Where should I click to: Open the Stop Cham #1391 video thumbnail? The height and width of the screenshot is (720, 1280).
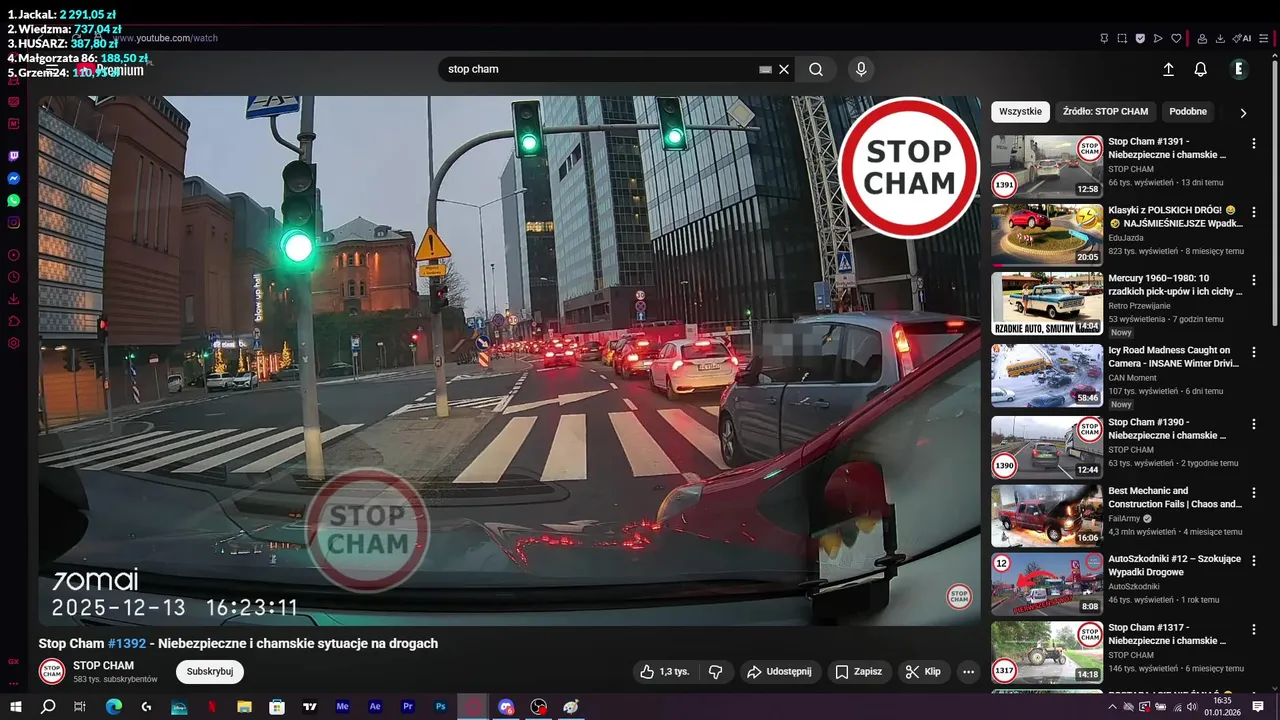[1047, 166]
